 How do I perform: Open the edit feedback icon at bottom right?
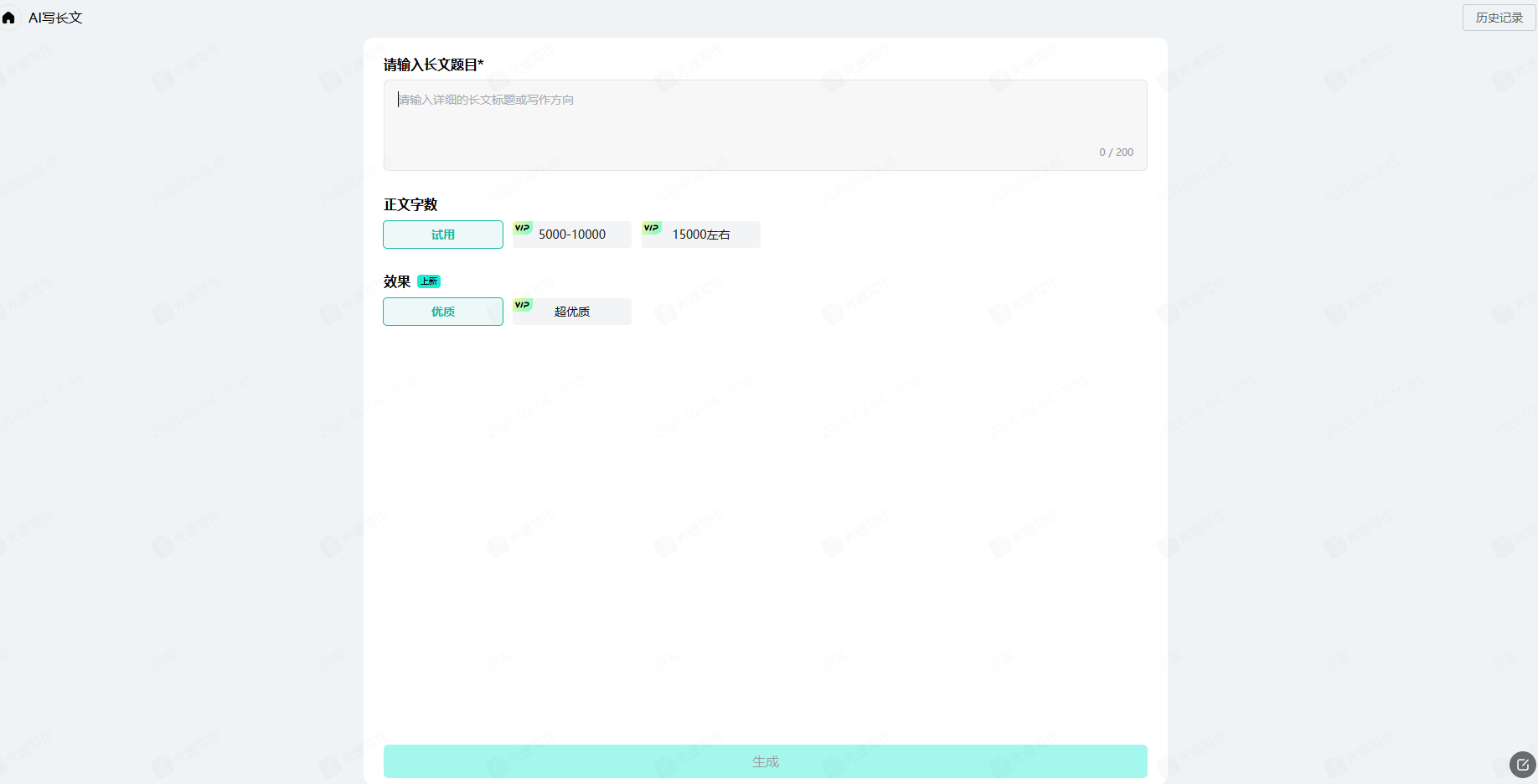pyautogui.click(x=1523, y=765)
